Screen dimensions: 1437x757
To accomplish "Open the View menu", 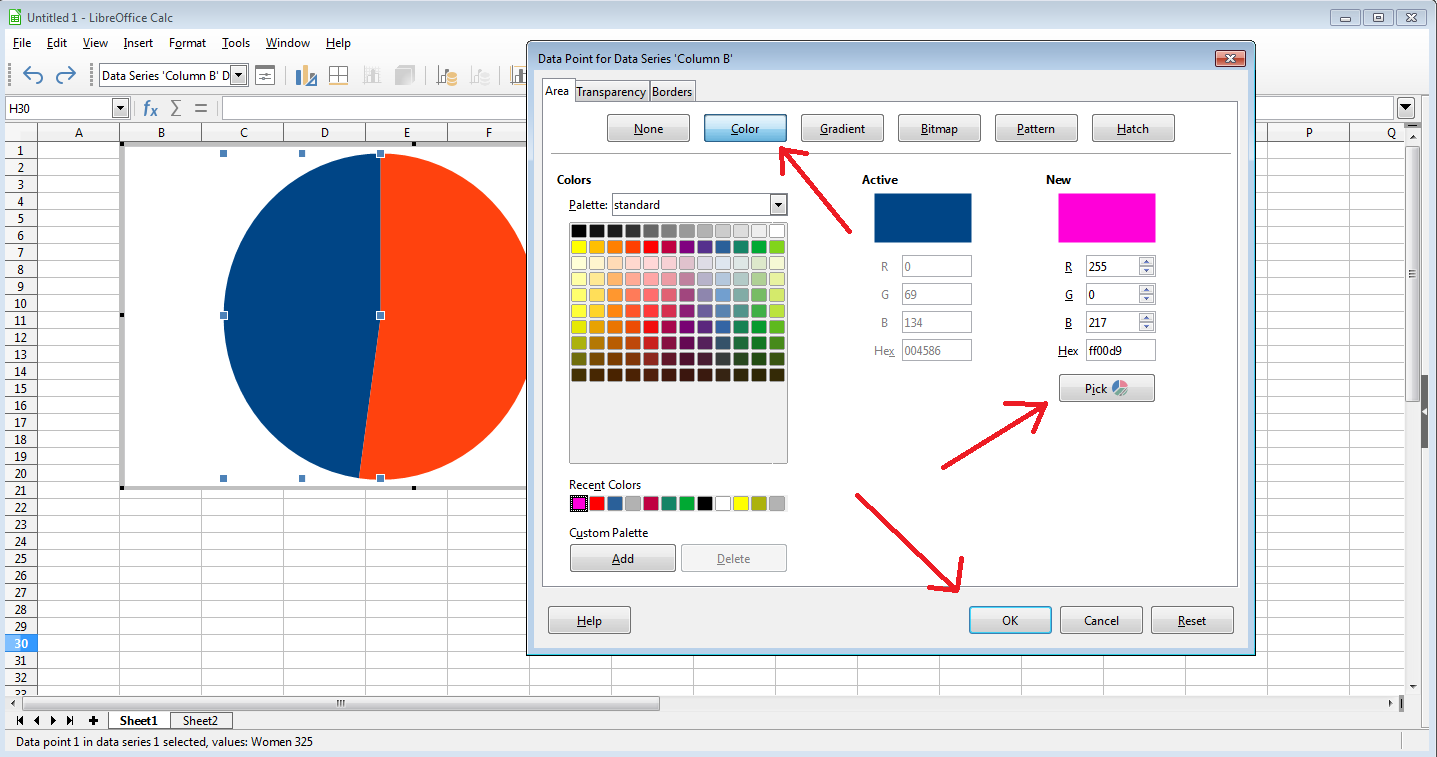I will [95, 43].
